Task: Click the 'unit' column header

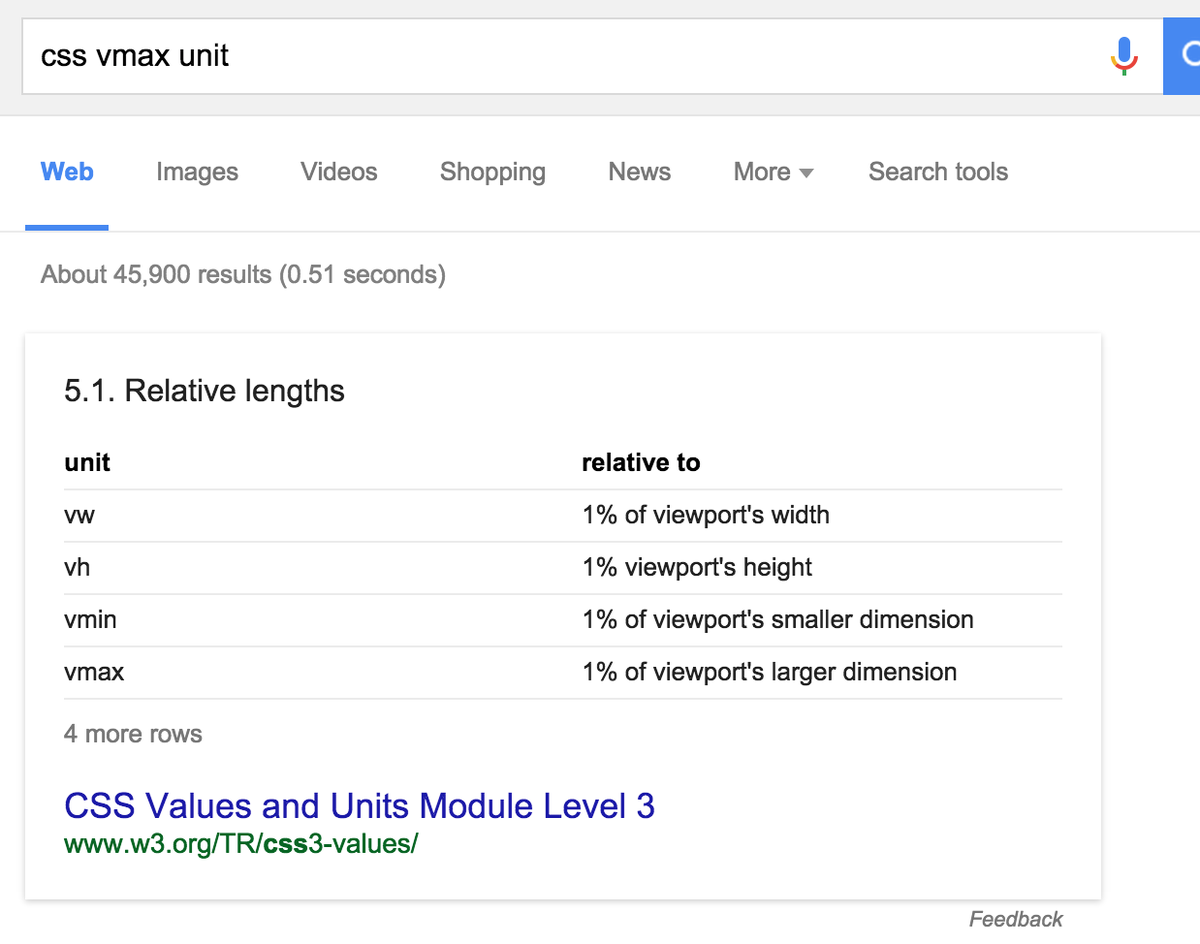Action: (87, 463)
